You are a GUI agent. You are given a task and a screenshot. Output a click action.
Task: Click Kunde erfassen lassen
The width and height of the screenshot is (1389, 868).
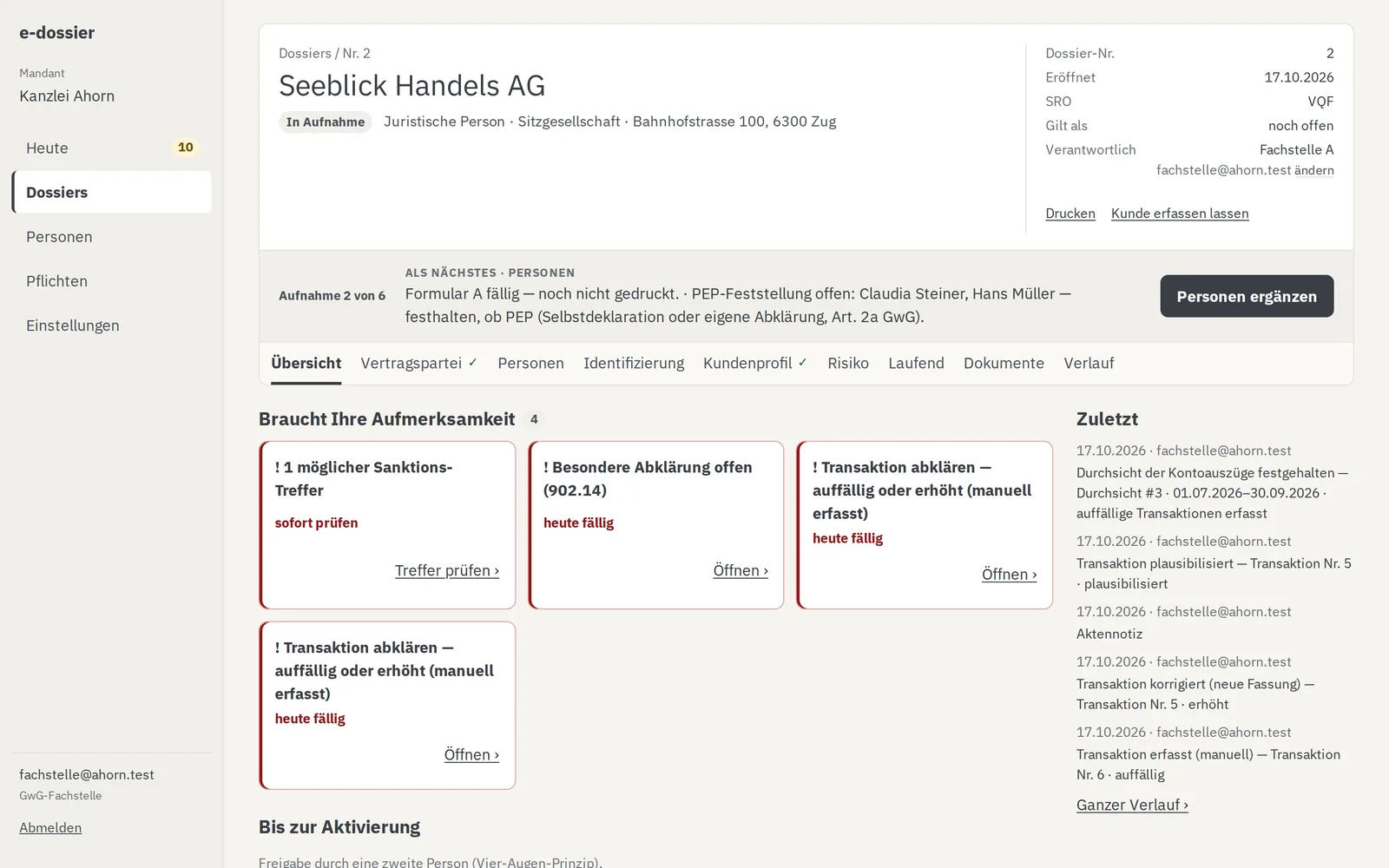pyautogui.click(x=1180, y=213)
